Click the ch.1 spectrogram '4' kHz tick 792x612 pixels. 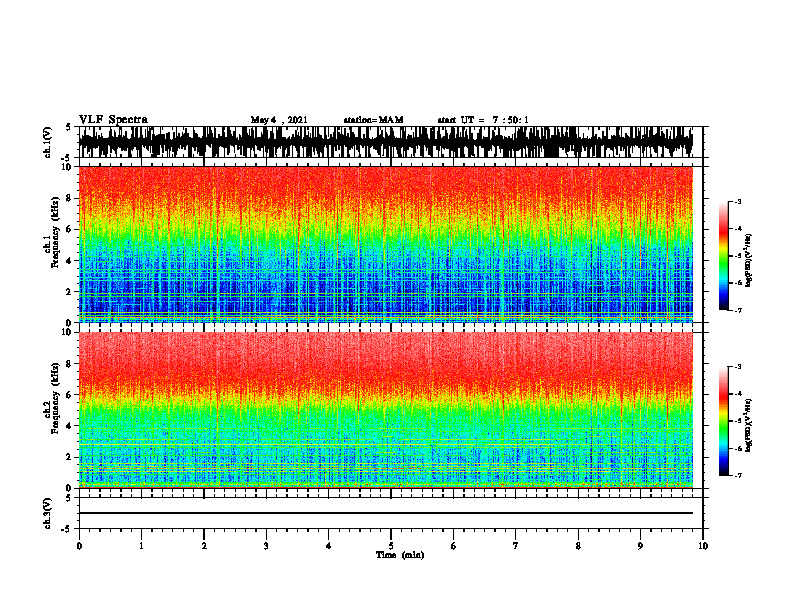(69, 261)
